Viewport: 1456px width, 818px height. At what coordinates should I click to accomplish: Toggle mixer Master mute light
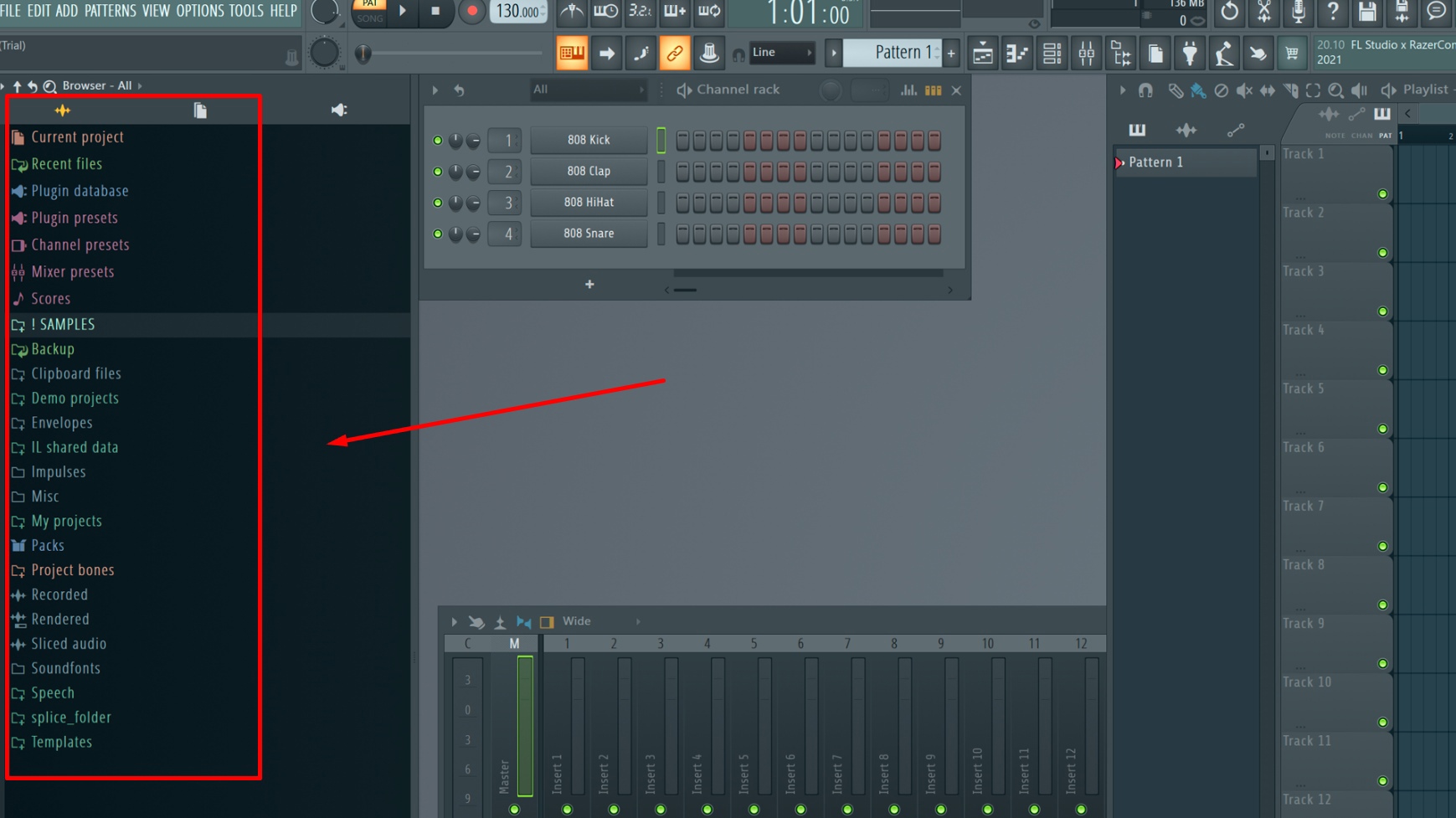(x=514, y=809)
